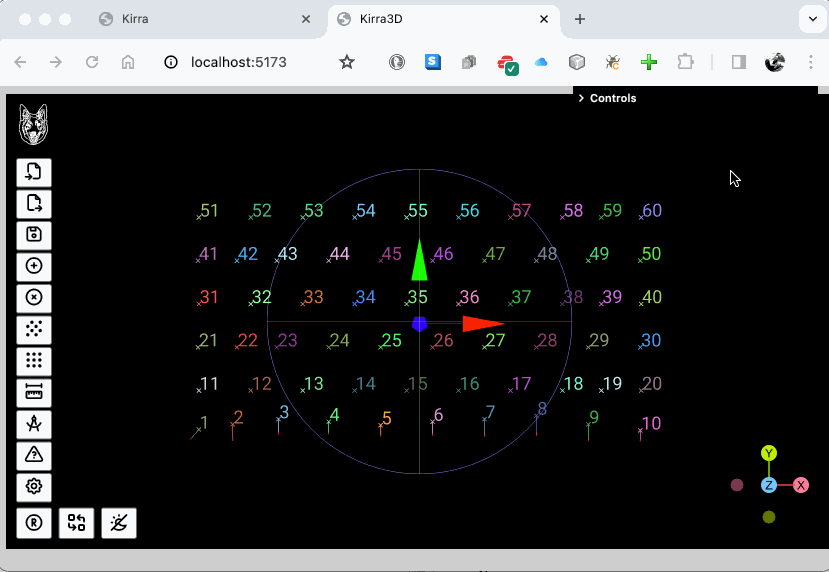Select hole label 22
The width and height of the screenshot is (829, 572).
click(x=247, y=340)
